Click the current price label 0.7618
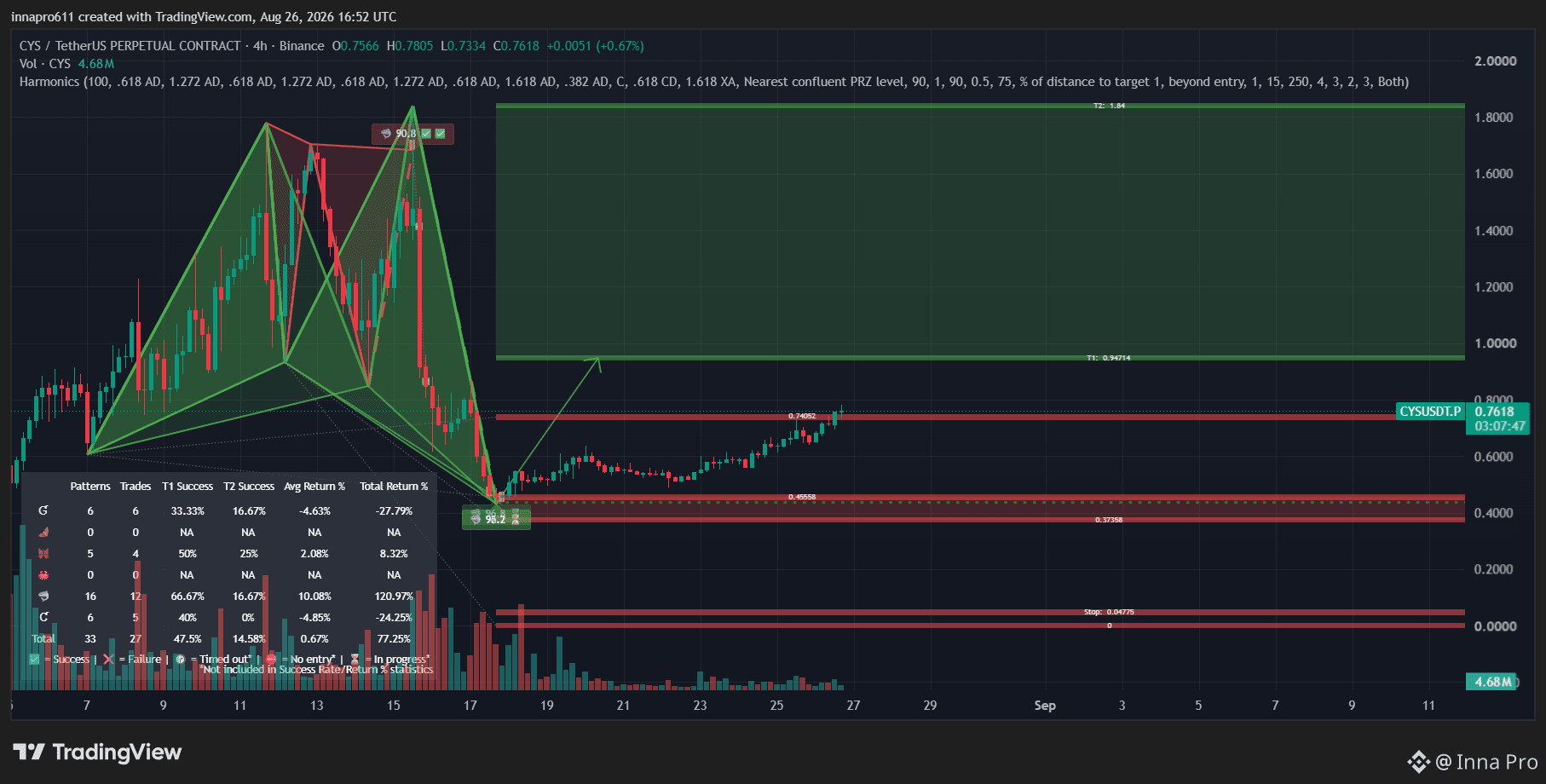The width and height of the screenshot is (1546, 784). pyautogui.click(x=1497, y=412)
